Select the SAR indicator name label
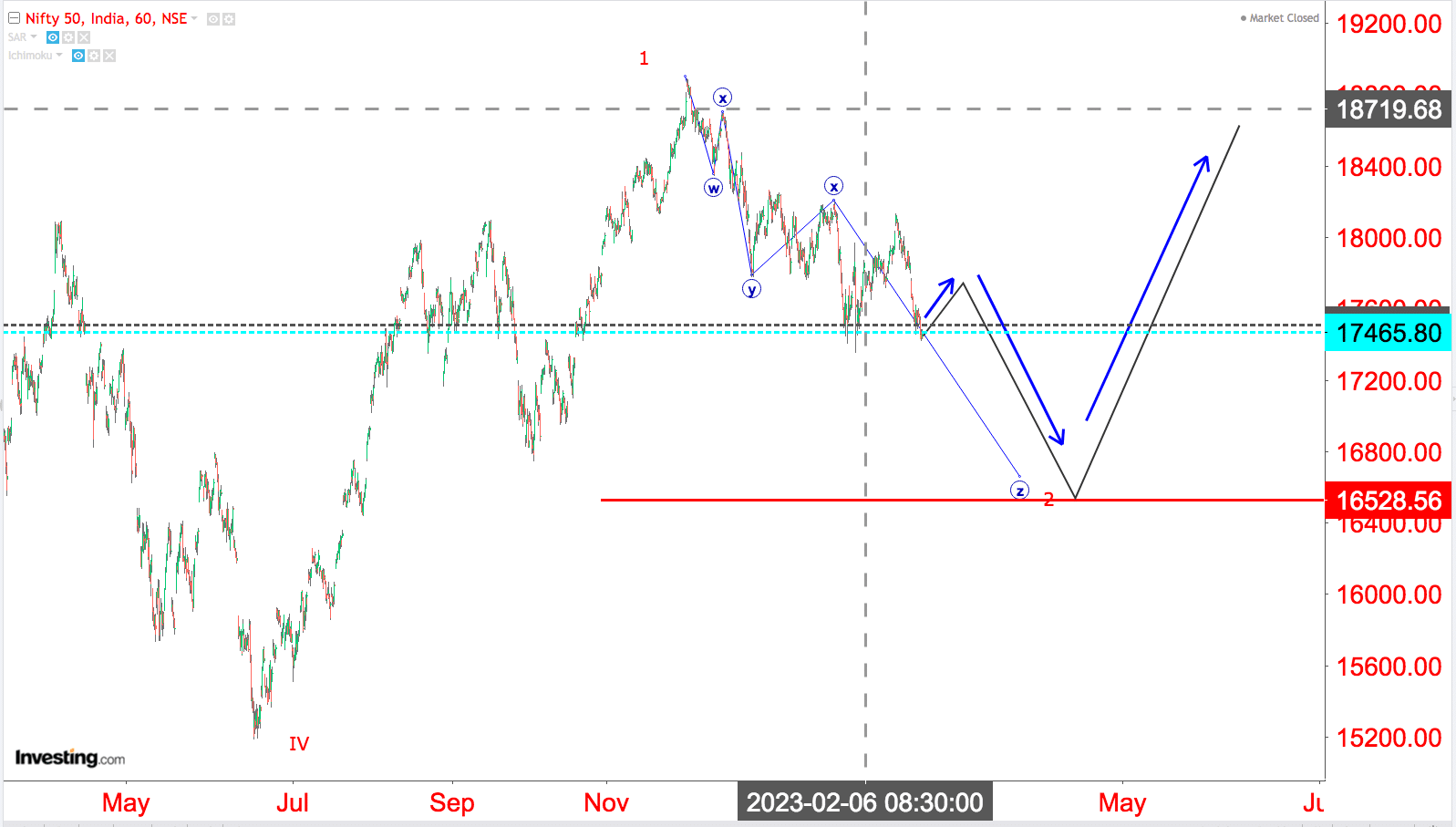Image resolution: width=1456 pixels, height=827 pixels. click(x=17, y=37)
